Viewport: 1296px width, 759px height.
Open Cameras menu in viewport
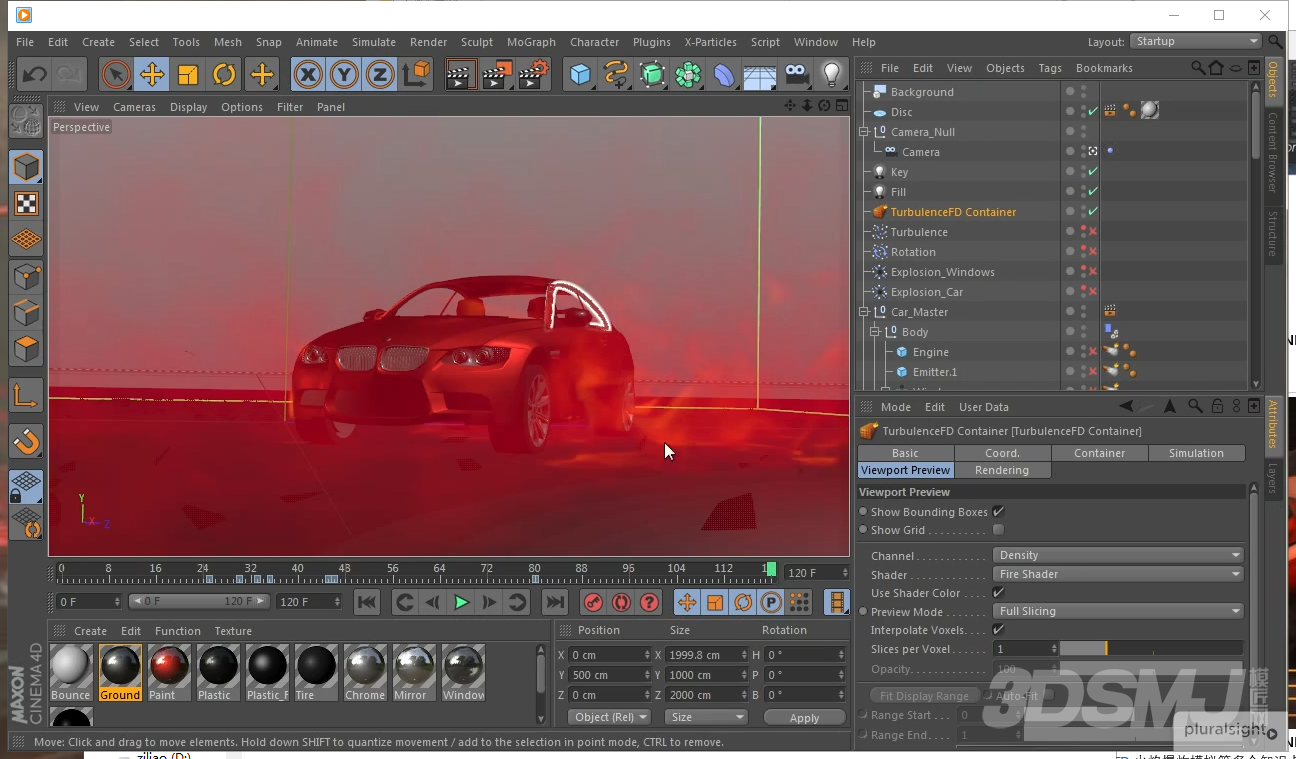click(x=134, y=107)
